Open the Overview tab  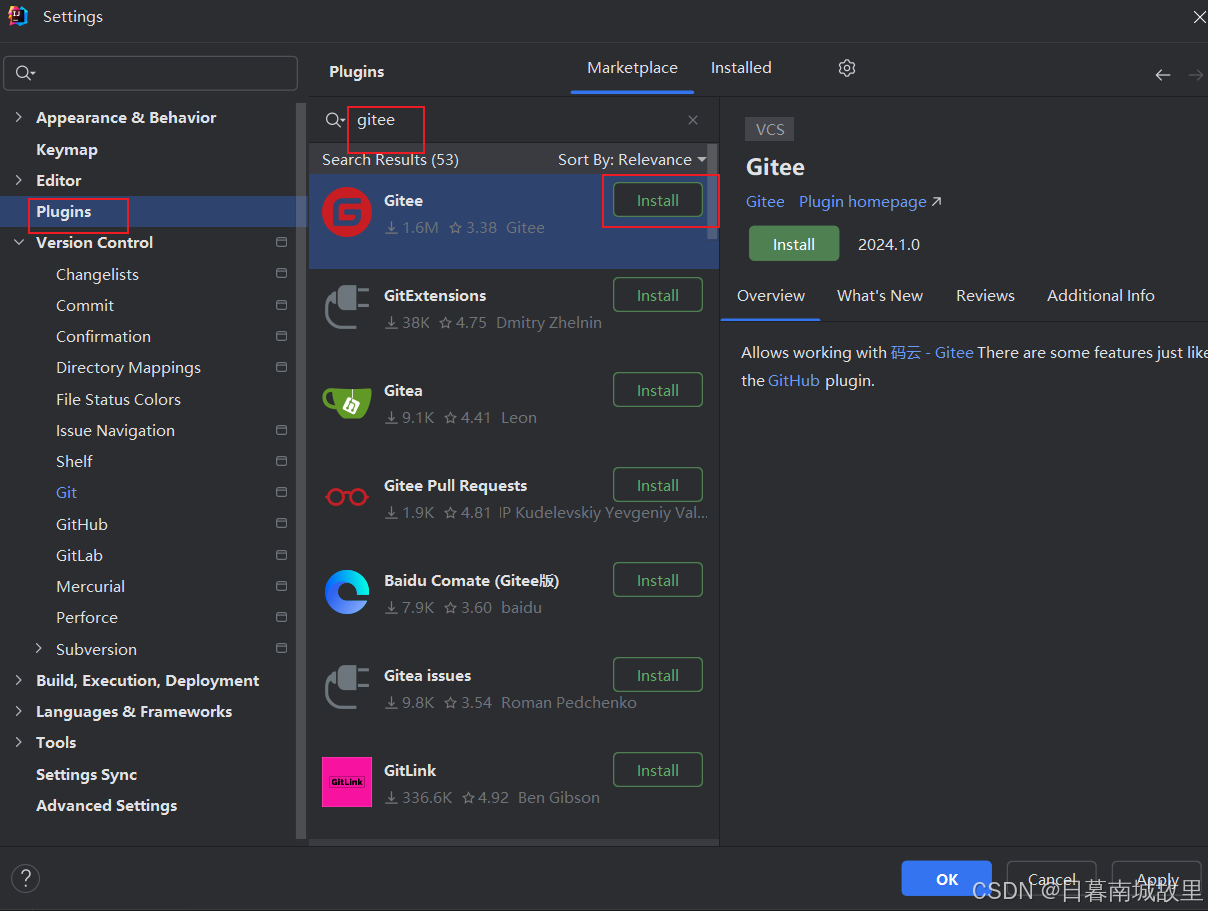tap(771, 296)
